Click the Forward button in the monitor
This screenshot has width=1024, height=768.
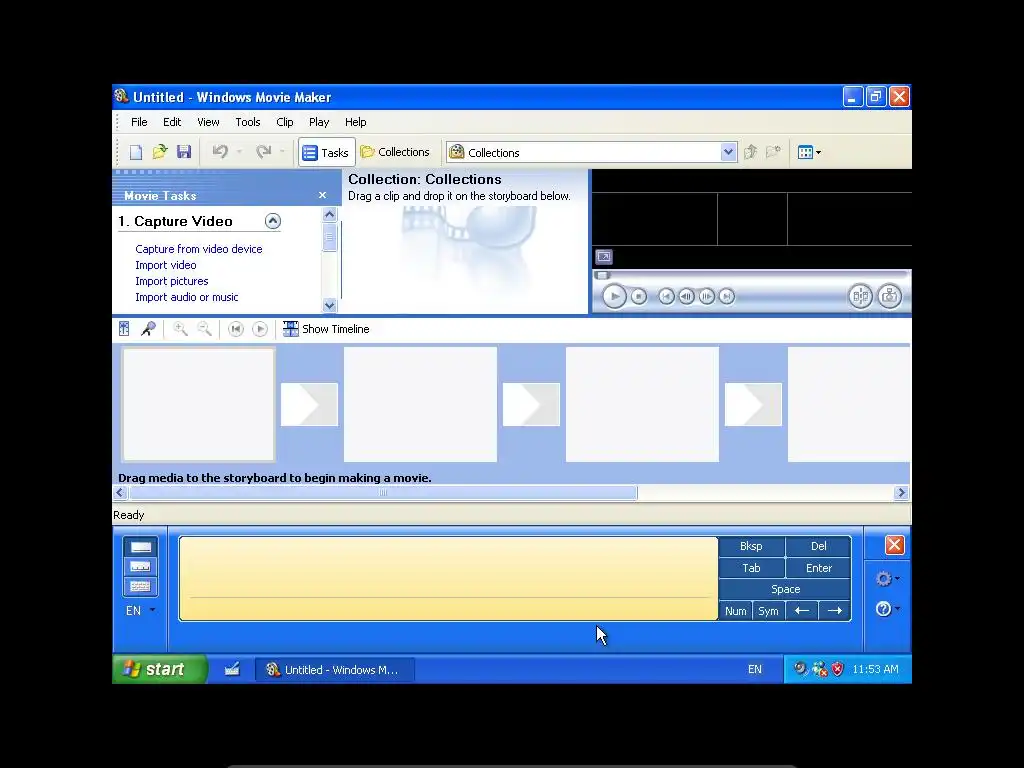[x=727, y=296]
